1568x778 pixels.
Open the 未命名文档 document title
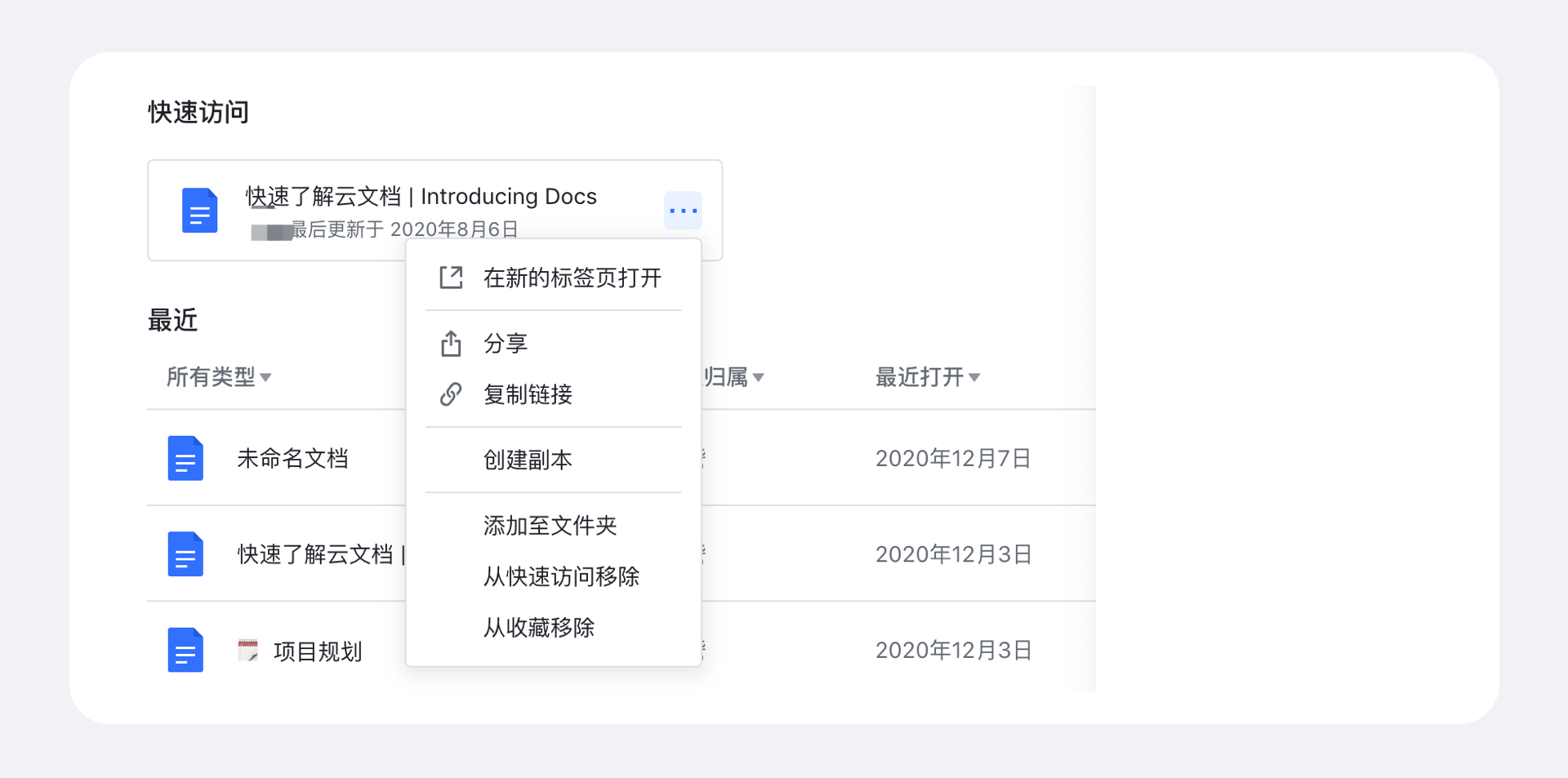[292, 458]
